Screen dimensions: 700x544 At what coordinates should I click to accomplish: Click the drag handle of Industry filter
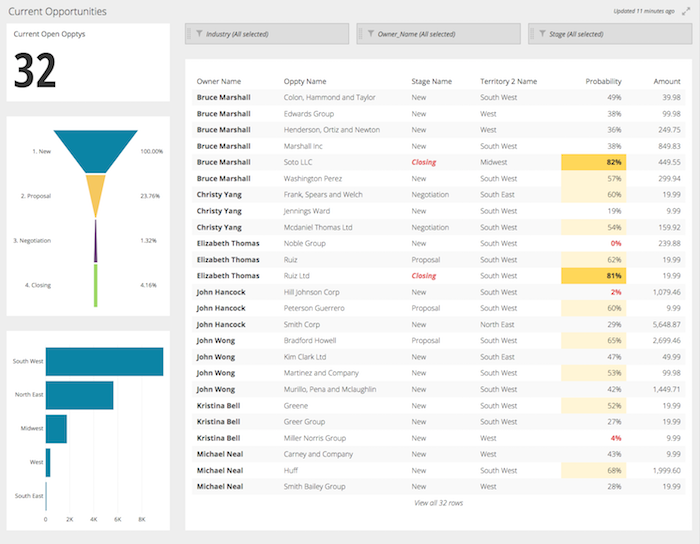pyautogui.click(x=188, y=33)
